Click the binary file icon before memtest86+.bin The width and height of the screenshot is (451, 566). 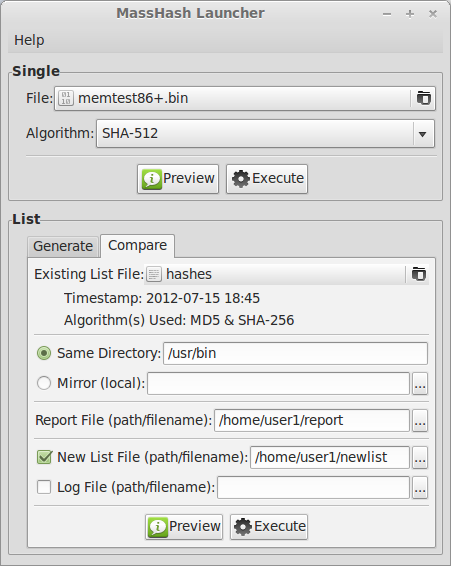(66, 98)
